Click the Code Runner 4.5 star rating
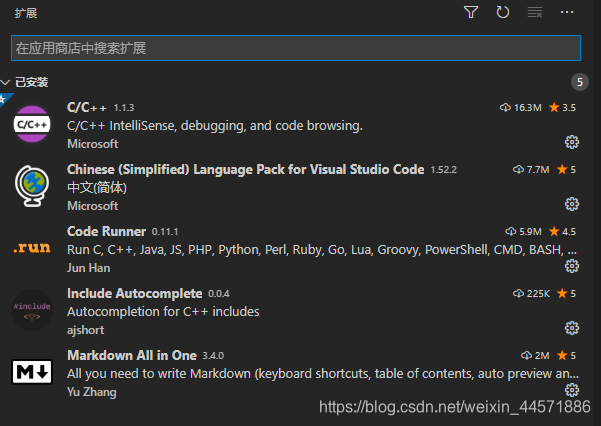Viewport: 601px width, 426px height. coord(562,232)
